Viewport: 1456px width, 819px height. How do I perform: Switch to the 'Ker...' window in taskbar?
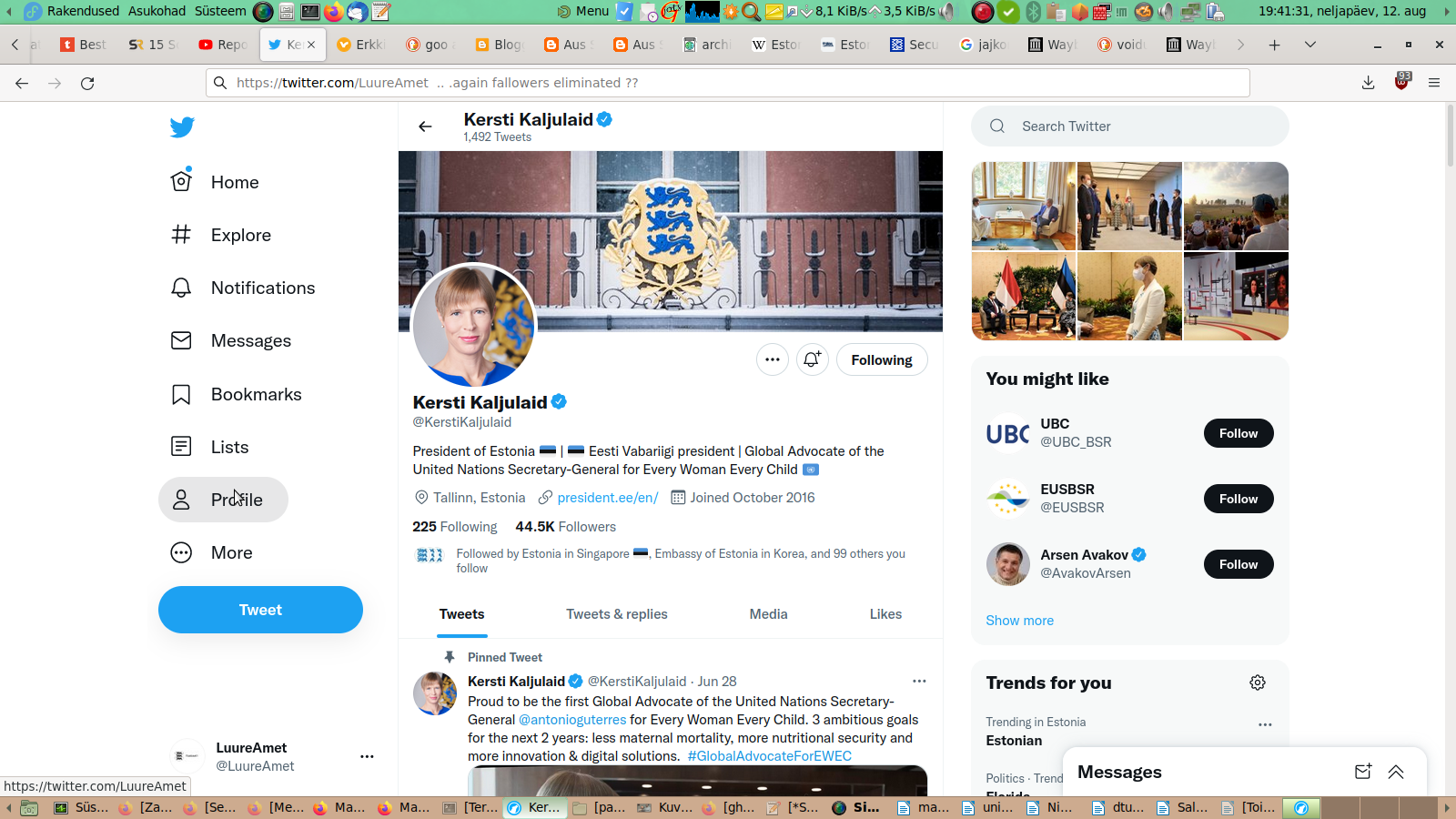click(535, 807)
